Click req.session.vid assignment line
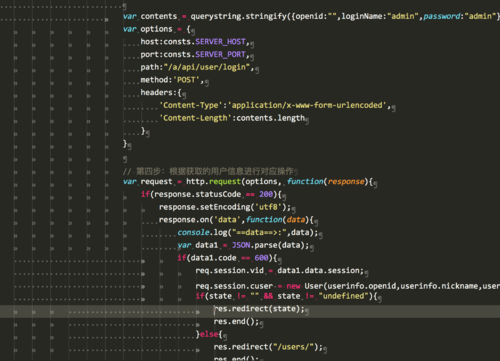The height and width of the screenshot is (361, 500). pos(279,271)
